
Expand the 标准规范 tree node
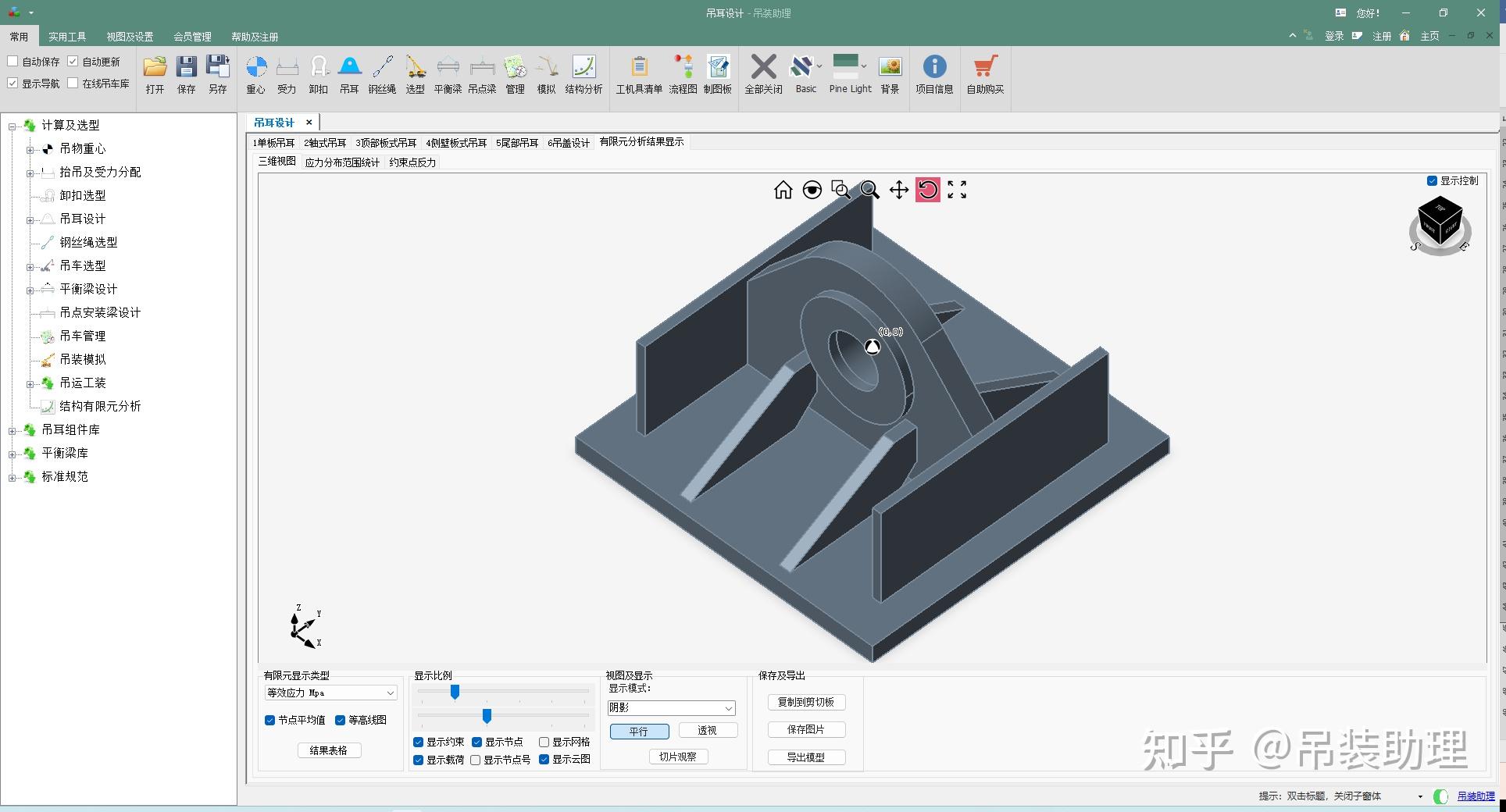pyautogui.click(x=12, y=477)
